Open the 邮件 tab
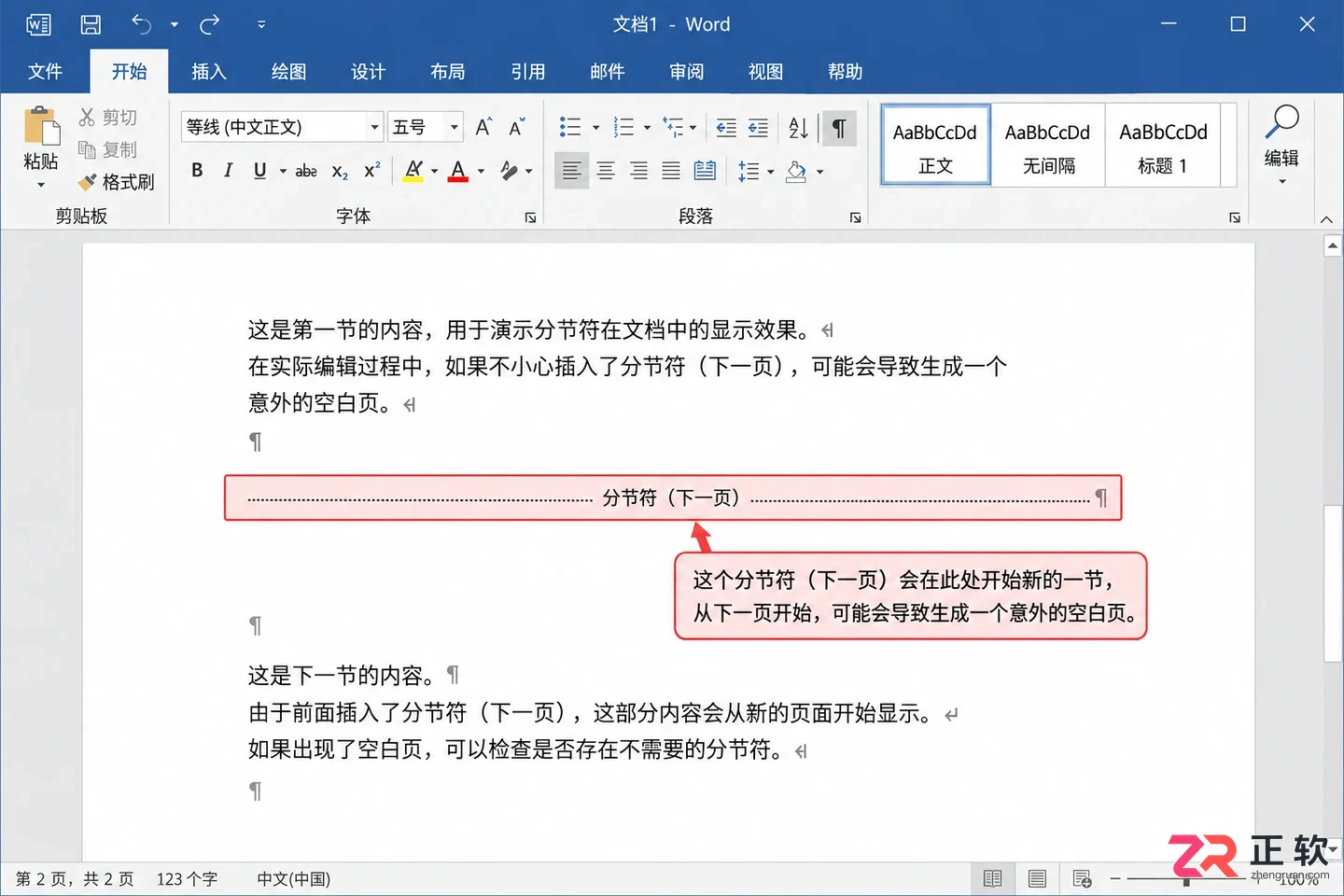 point(607,72)
